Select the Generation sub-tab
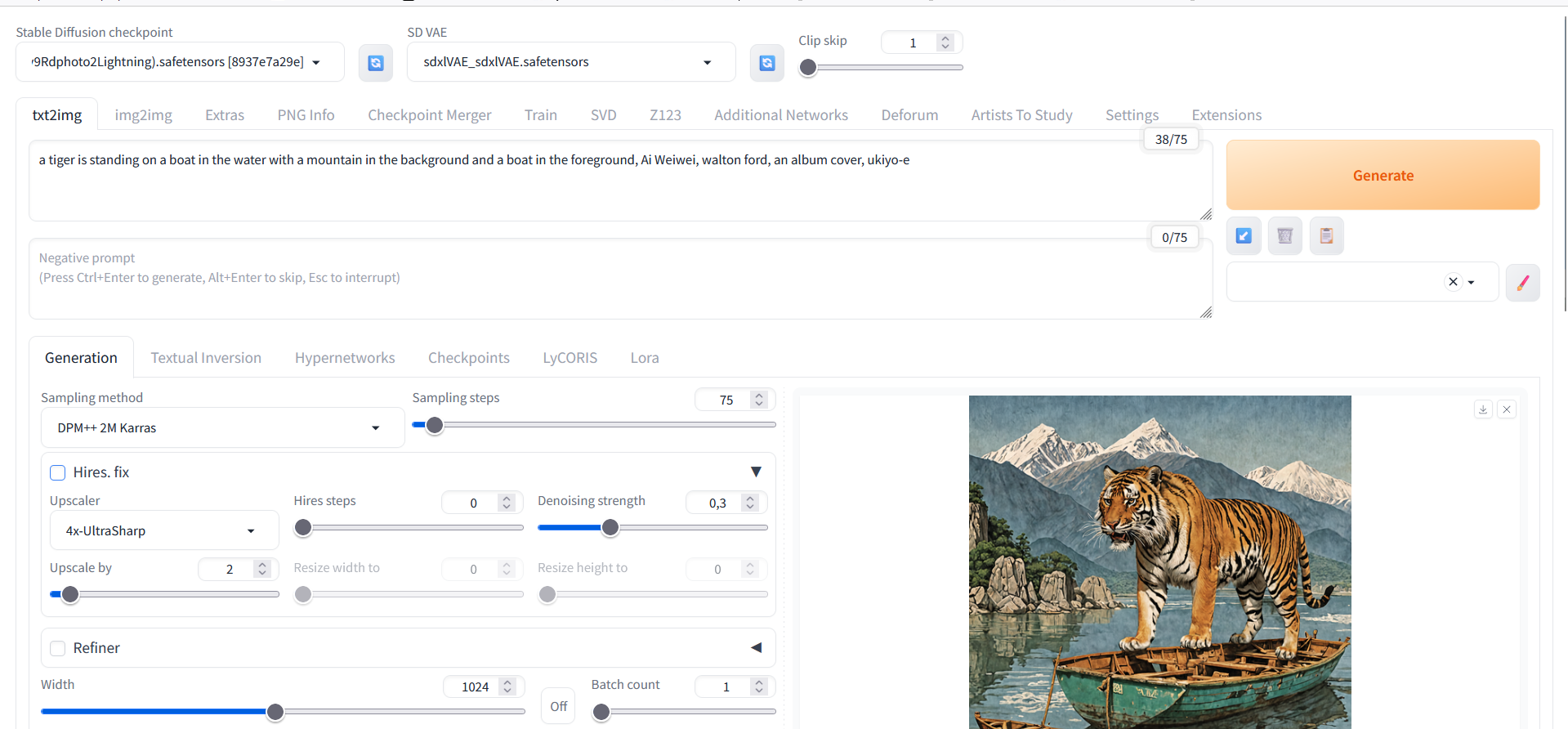This screenshot has width=1568, height=729. tap(81, 358)
